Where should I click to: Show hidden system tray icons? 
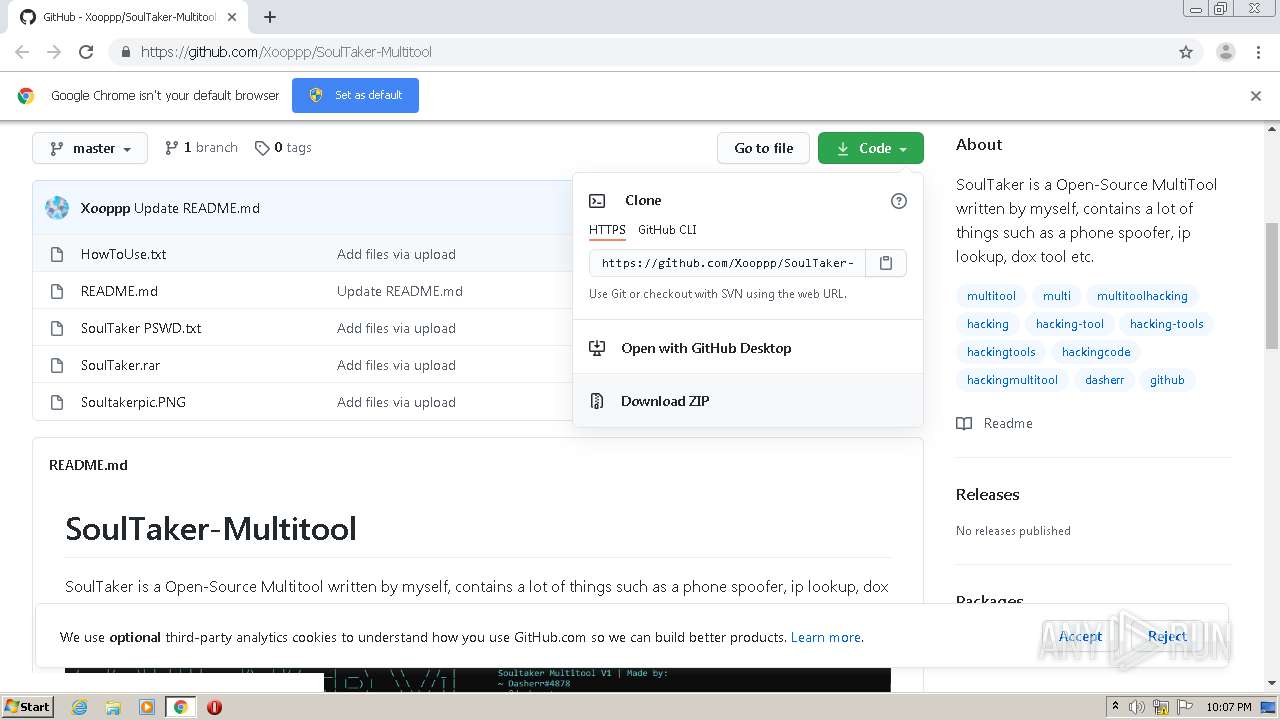[x=1115, y=707]
